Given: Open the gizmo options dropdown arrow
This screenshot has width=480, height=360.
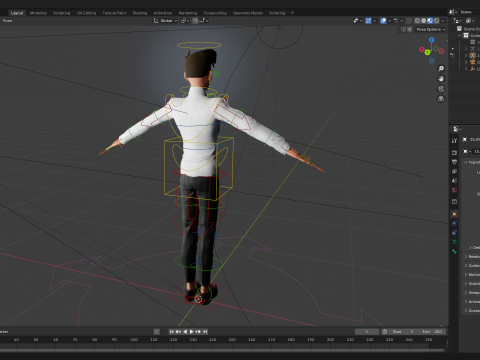Looking at the screenshot, I should [x=374, y=21].
